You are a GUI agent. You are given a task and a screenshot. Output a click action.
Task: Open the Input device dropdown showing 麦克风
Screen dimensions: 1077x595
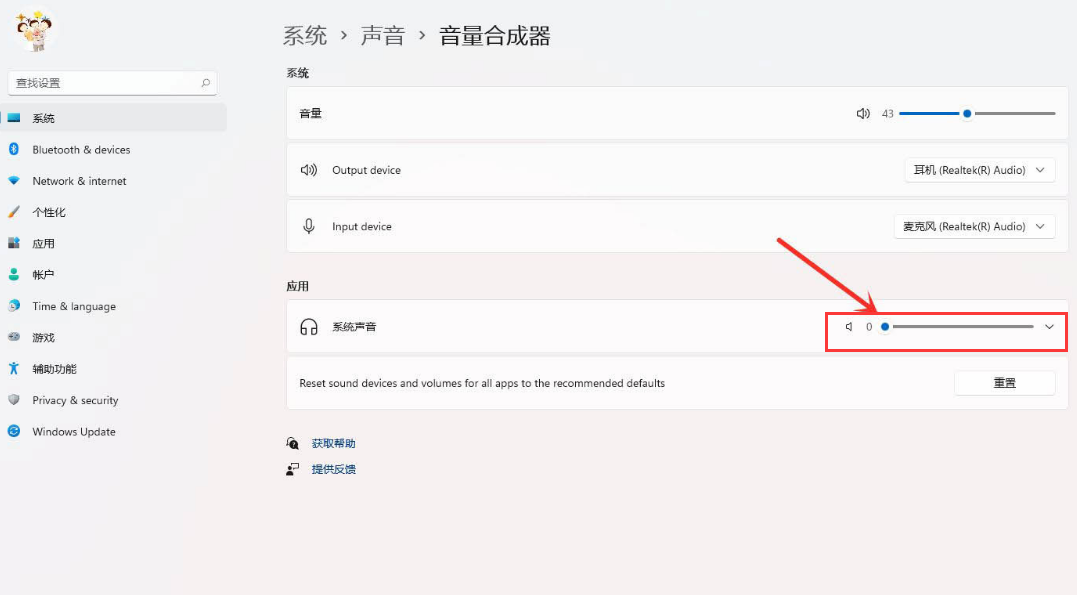coord(974,225)
